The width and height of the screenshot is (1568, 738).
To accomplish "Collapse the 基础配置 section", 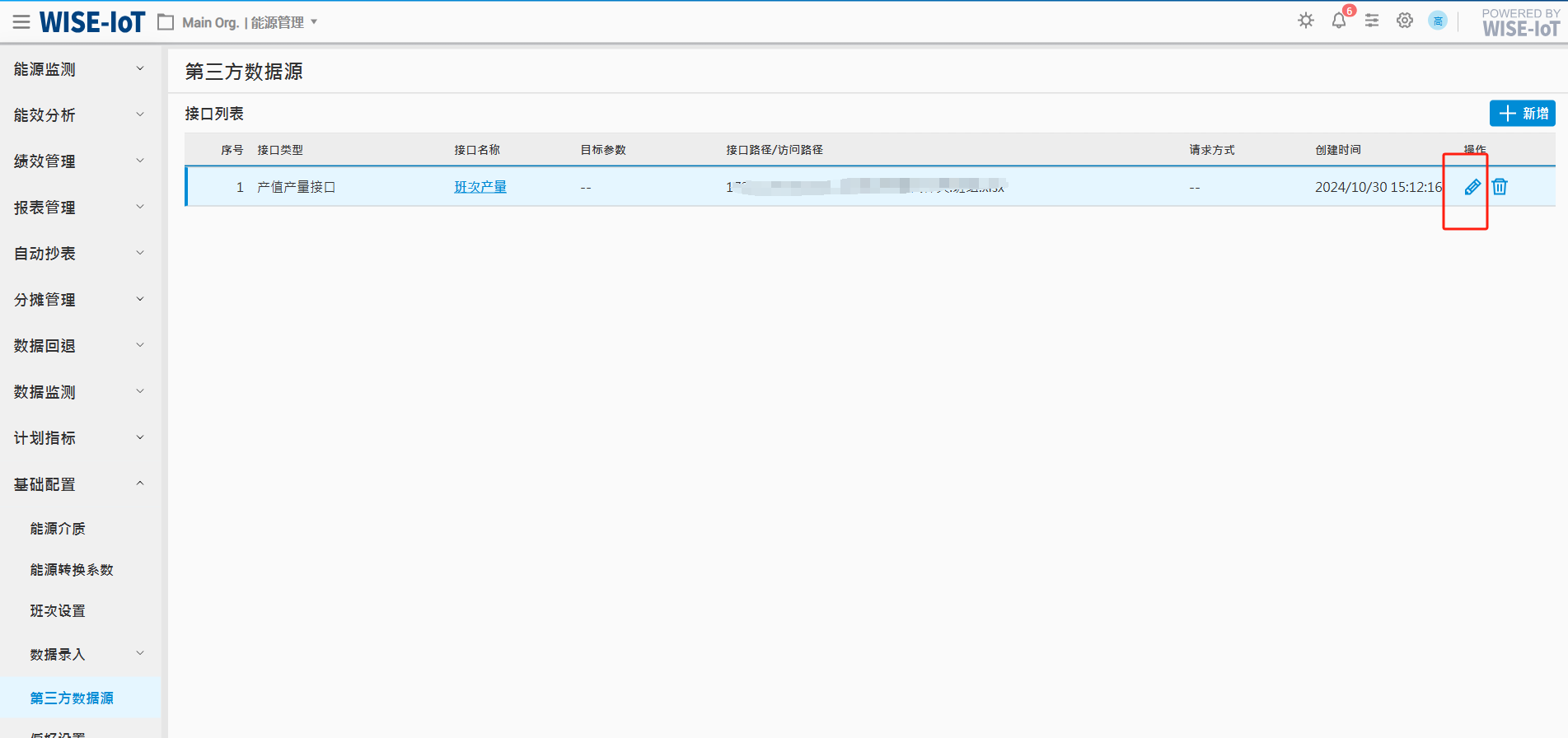I will (x=79, y=484).
